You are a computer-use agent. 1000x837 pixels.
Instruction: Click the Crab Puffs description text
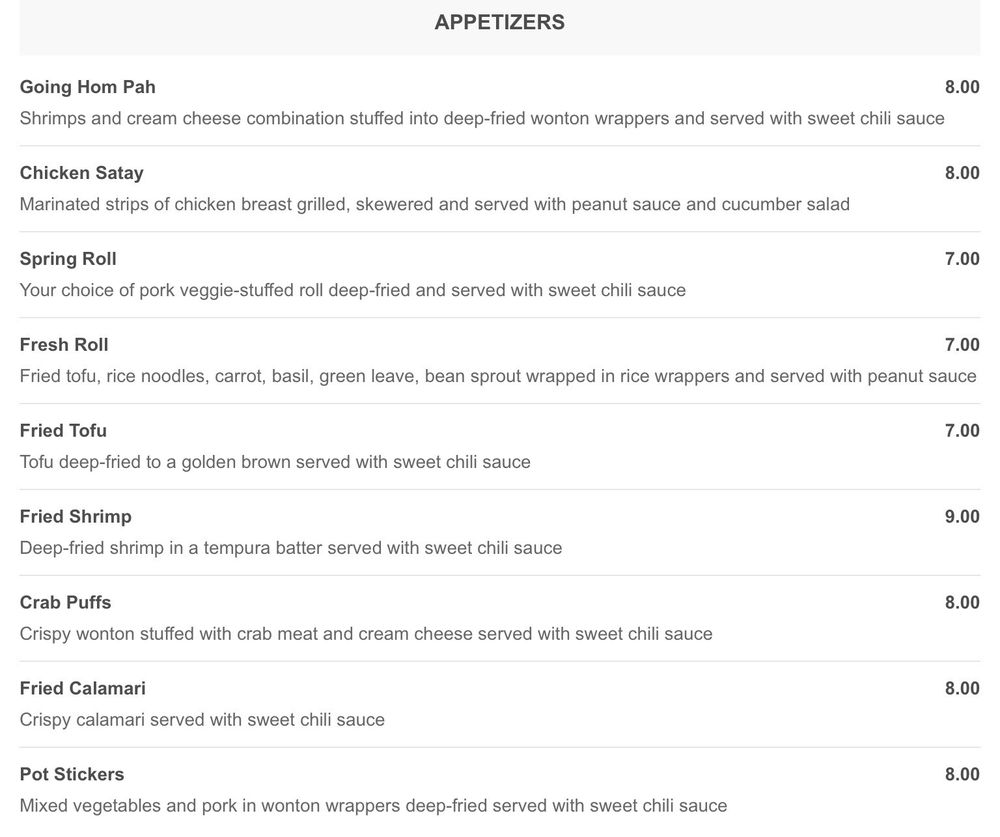366,634
